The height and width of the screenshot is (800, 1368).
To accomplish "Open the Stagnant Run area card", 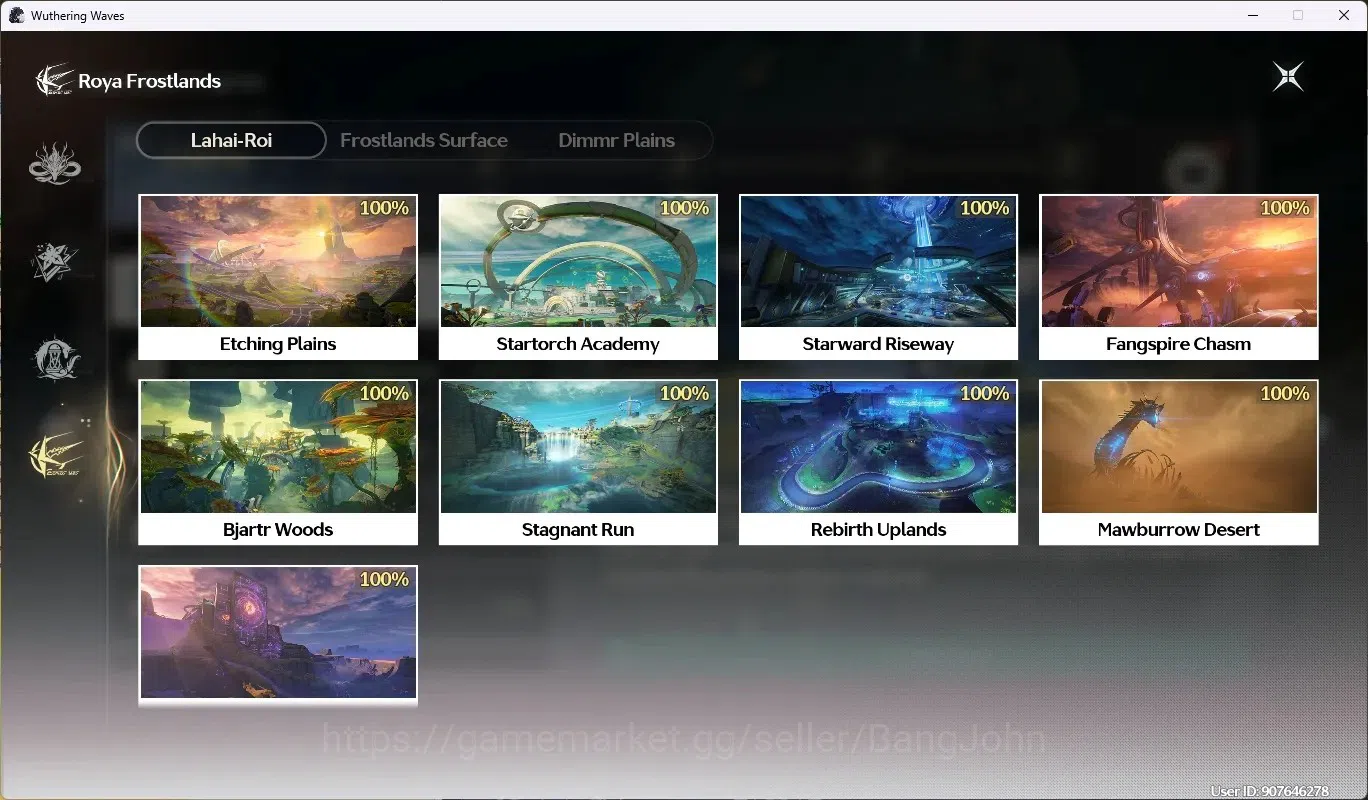I will click(x=578, y=462).
